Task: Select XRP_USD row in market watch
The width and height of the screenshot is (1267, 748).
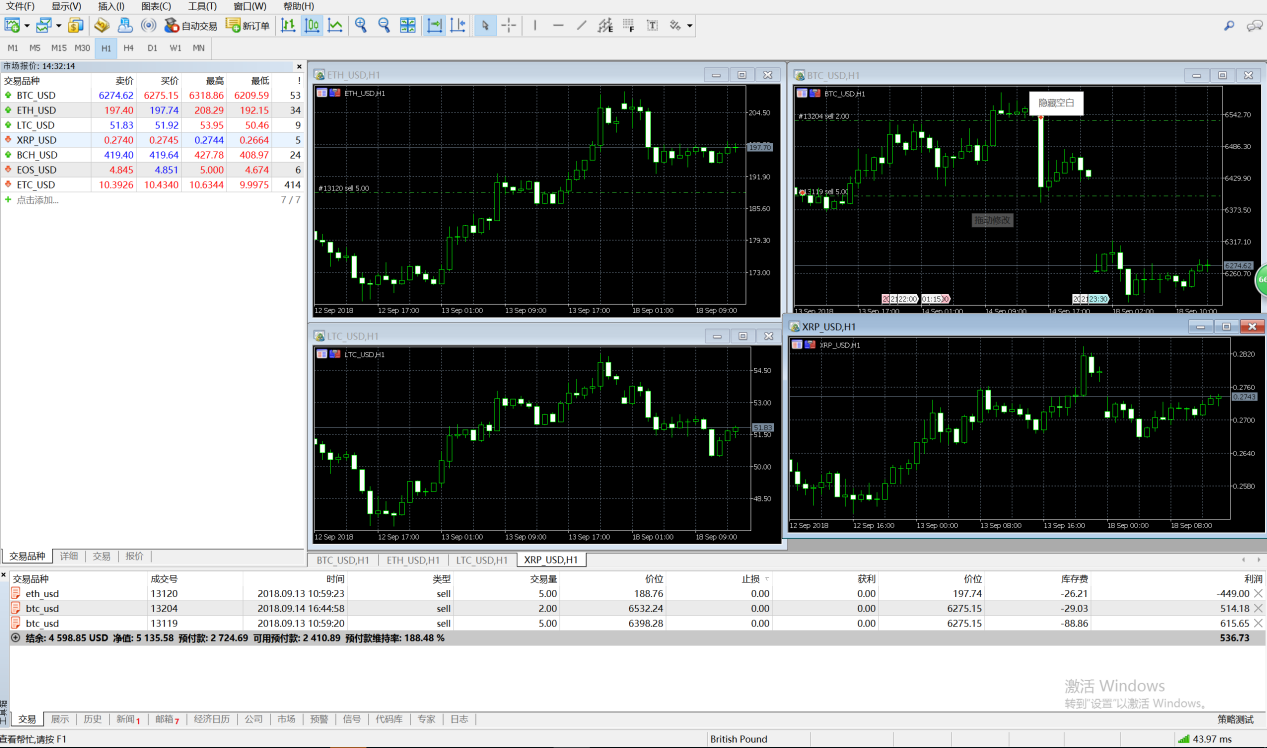Action: point(152,140)
